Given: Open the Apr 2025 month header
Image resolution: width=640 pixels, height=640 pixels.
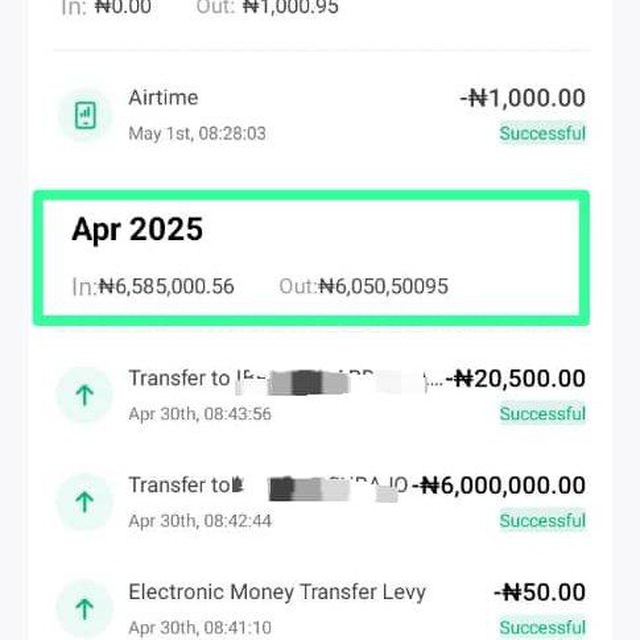Looking at the screenshot, I should (x=137, y=229).
